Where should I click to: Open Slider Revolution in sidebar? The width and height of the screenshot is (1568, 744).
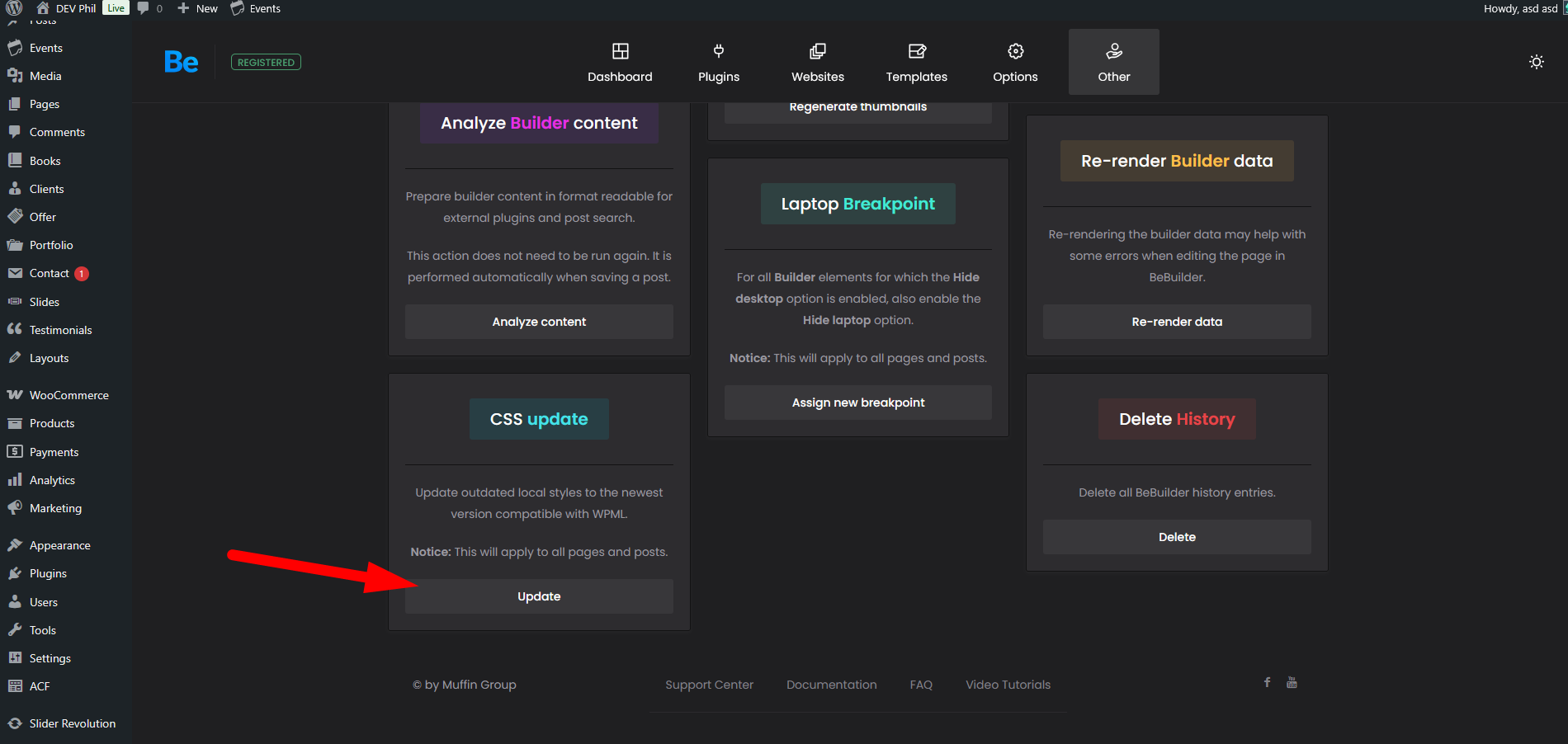tap(72, 723)
